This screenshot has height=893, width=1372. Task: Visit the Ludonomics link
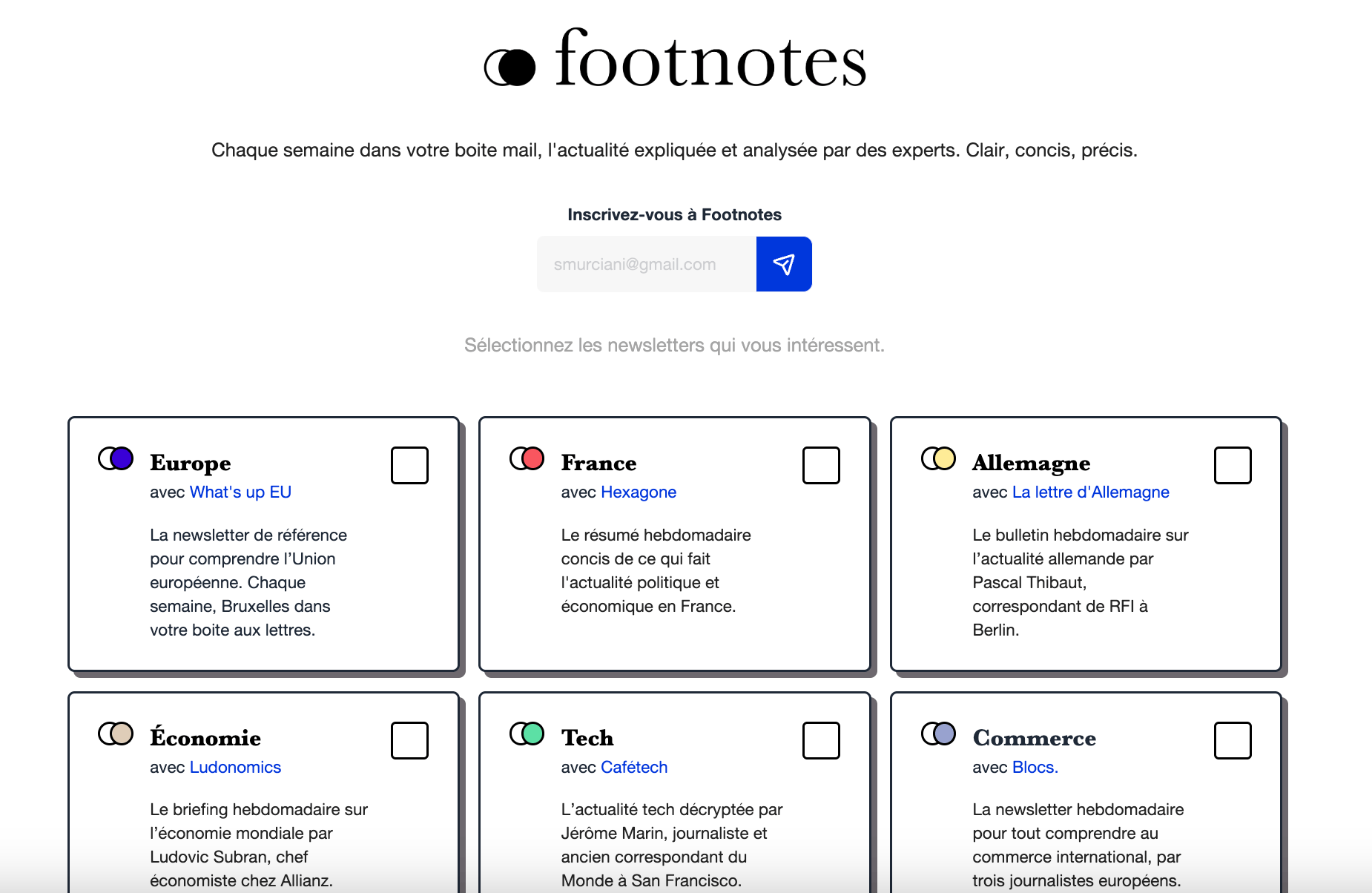click(x=235, y=767)
